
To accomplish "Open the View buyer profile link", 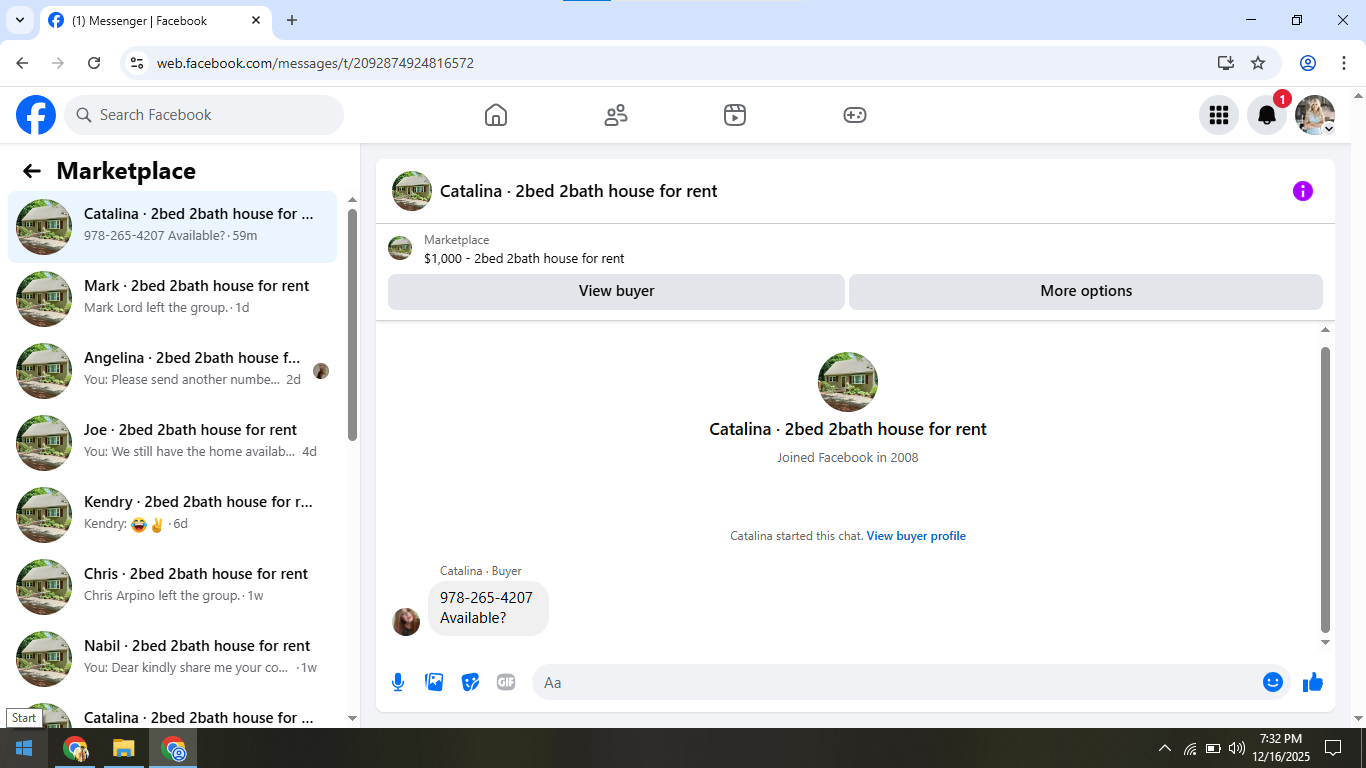I will point(916,536).
